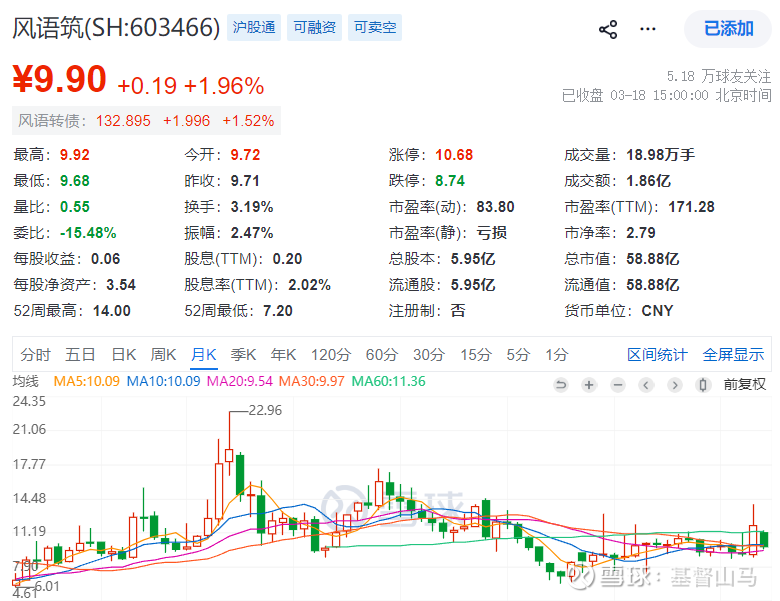Click the 已添加 watchlist button
Screen dimensions: 780x601
pyautogui.click(x=728, y=29)
